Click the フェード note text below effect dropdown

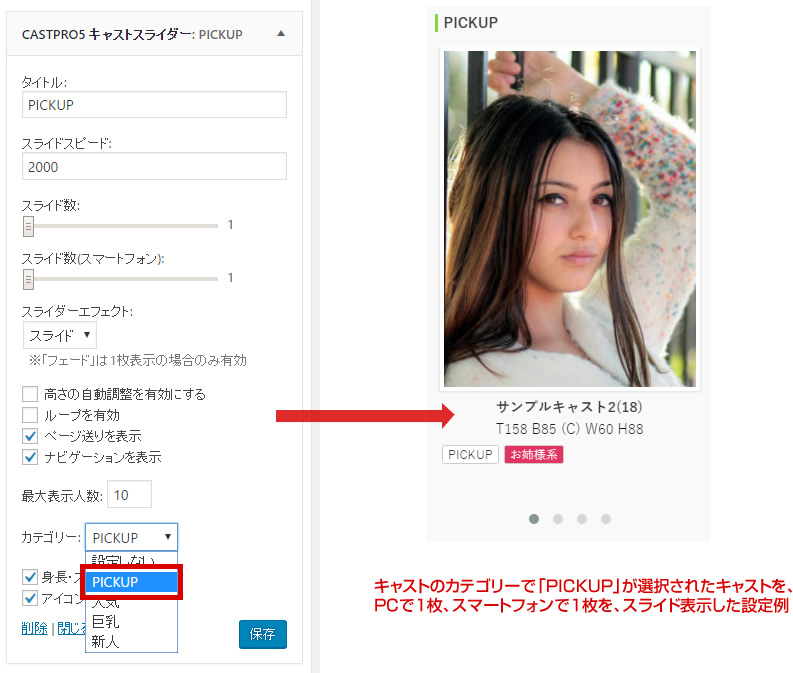[x=137, y=360]
